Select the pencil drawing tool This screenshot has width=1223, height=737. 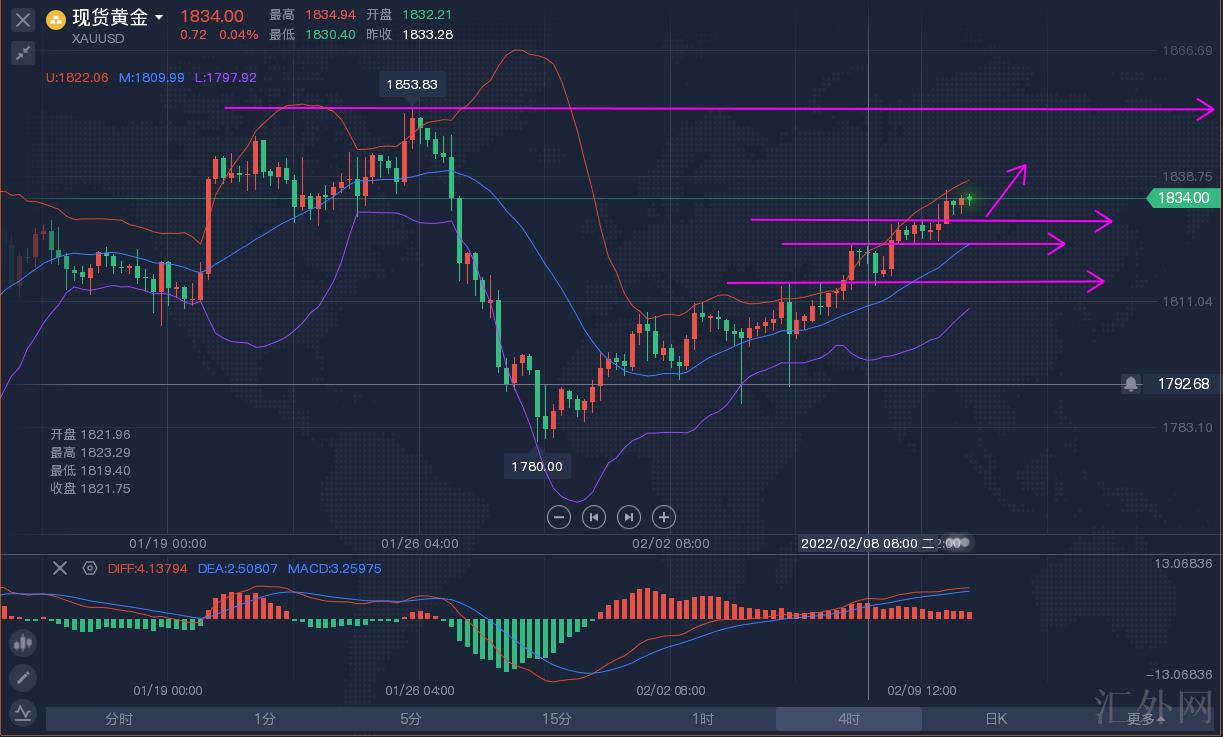[23, 678]
